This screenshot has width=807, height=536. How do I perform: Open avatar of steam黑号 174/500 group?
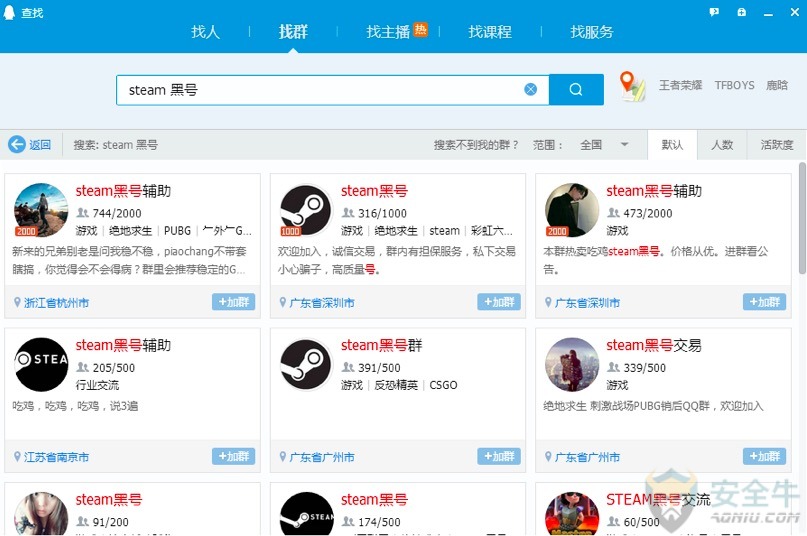(x=306, y=513)
